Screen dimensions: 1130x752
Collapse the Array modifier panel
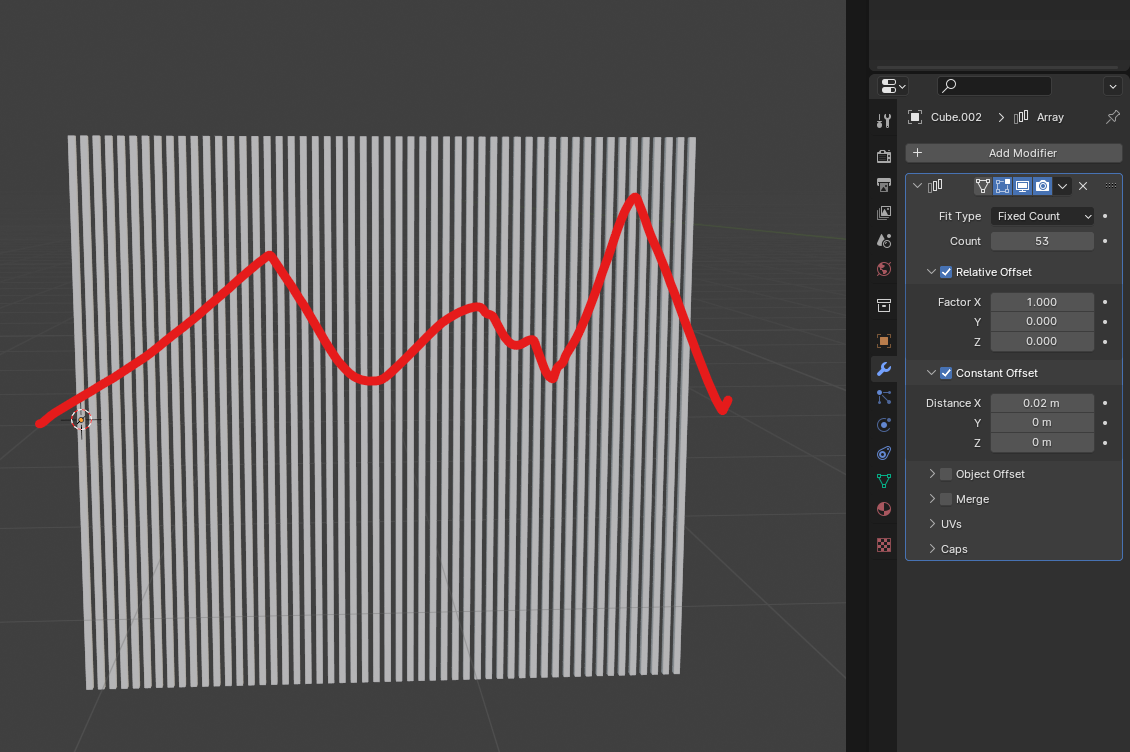tap(917, 186)
